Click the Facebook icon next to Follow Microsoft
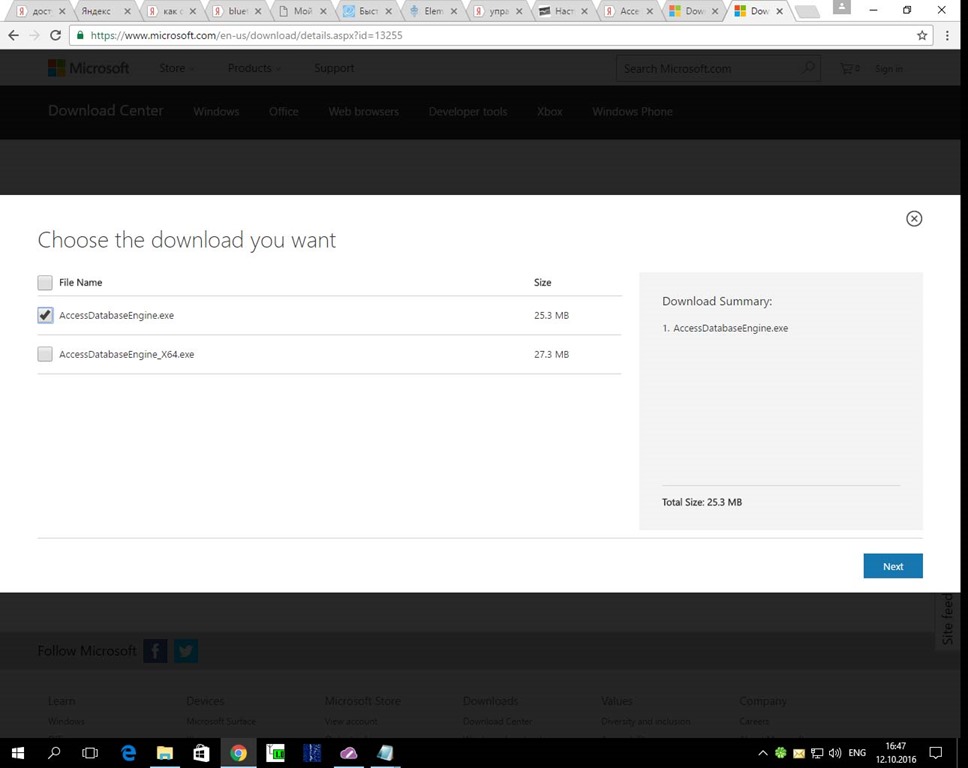Image resolution: width=968 pixels, height=768 pixels. pos(155,651)
